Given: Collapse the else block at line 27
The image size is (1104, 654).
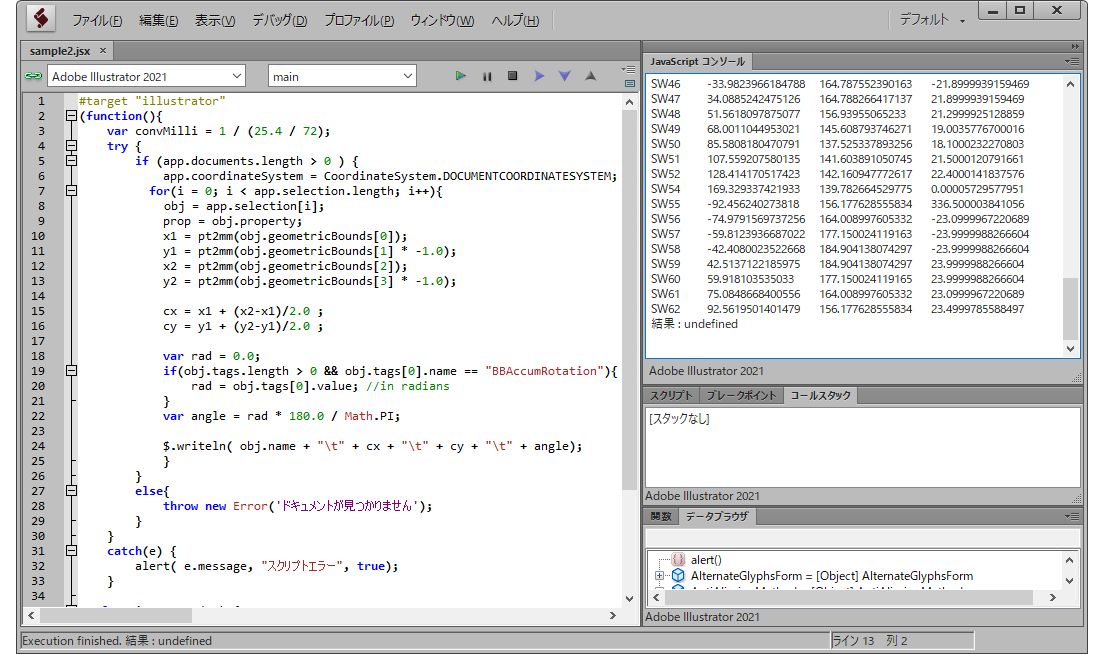Looking at the screenshot, I should [x=70, y=490].
